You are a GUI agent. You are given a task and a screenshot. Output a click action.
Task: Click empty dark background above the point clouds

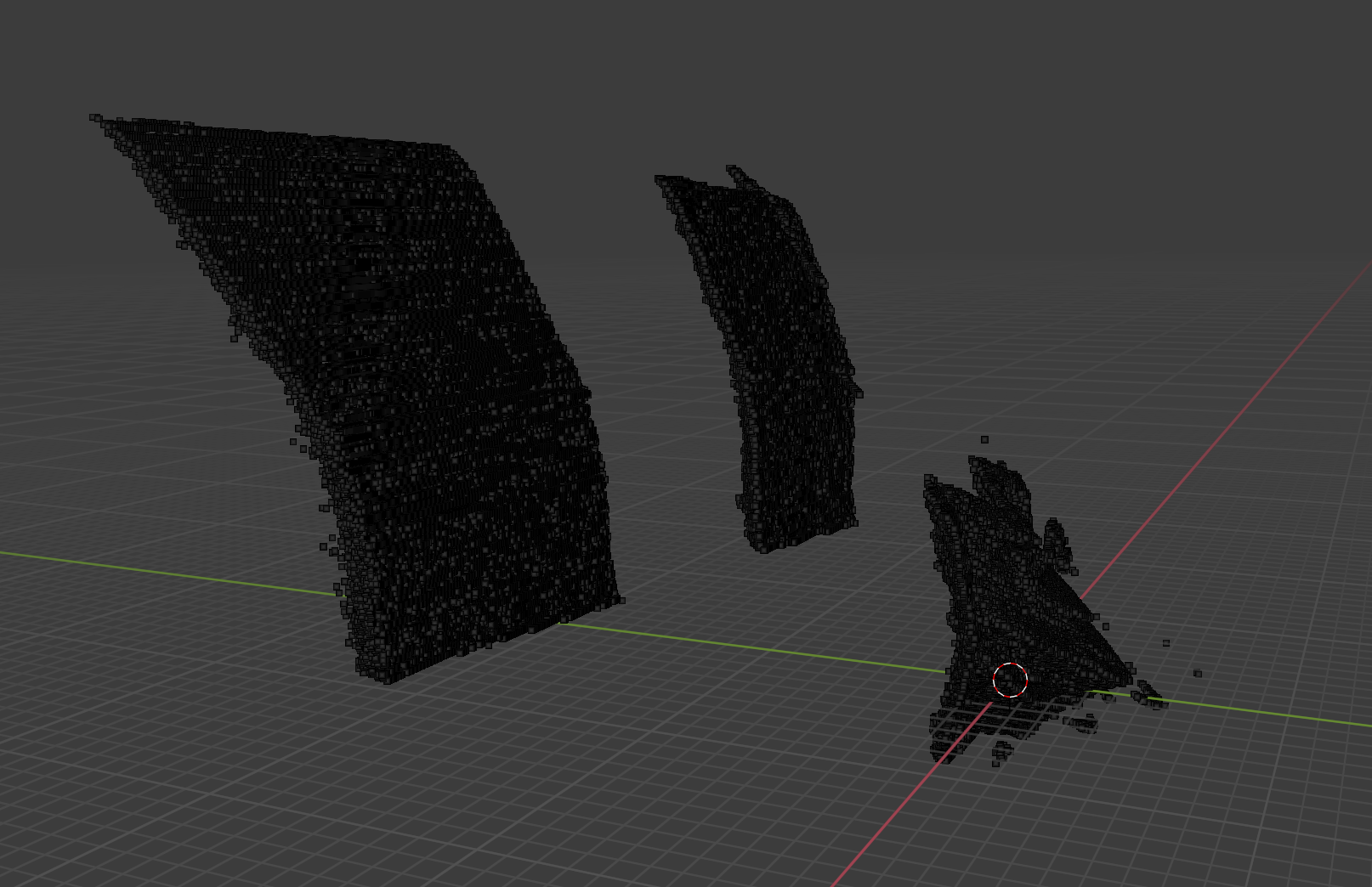tap(680, 68)
